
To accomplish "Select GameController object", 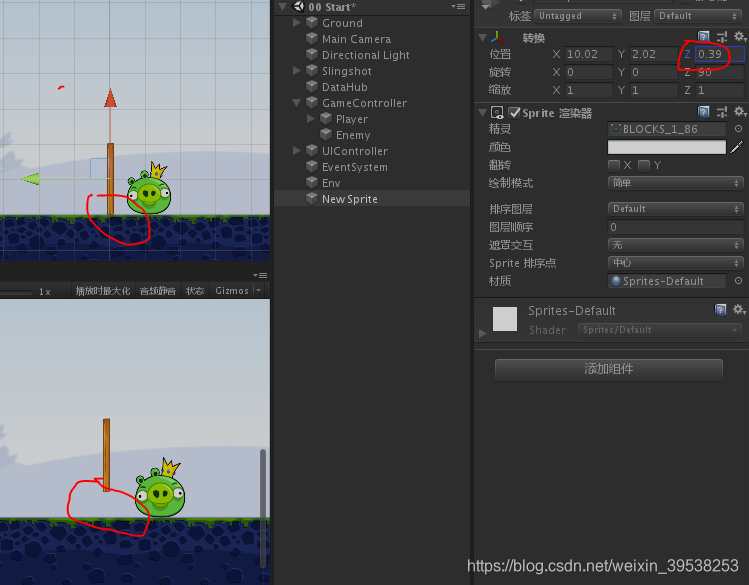I will coord(364,103).
